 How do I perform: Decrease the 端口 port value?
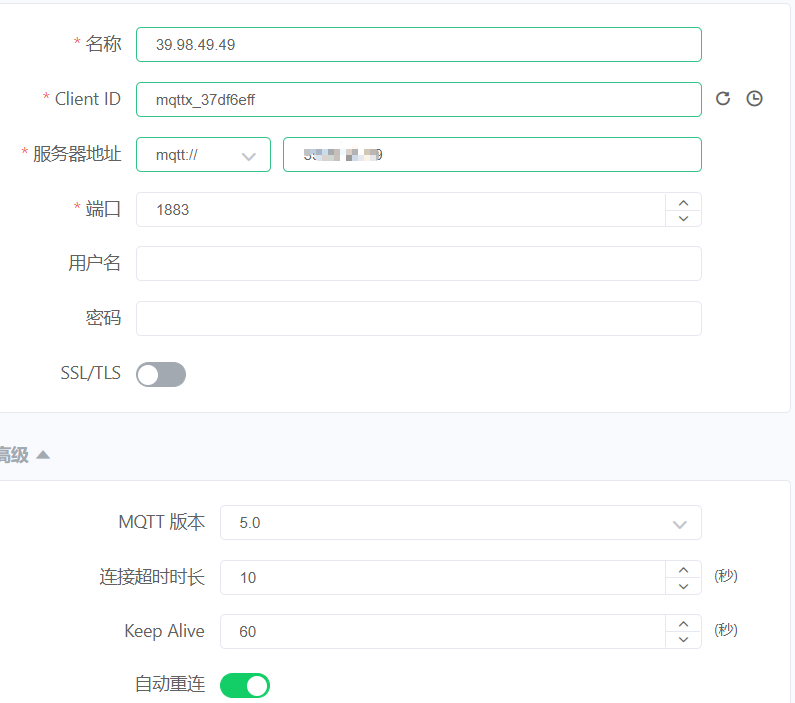[x=683, y=218]
